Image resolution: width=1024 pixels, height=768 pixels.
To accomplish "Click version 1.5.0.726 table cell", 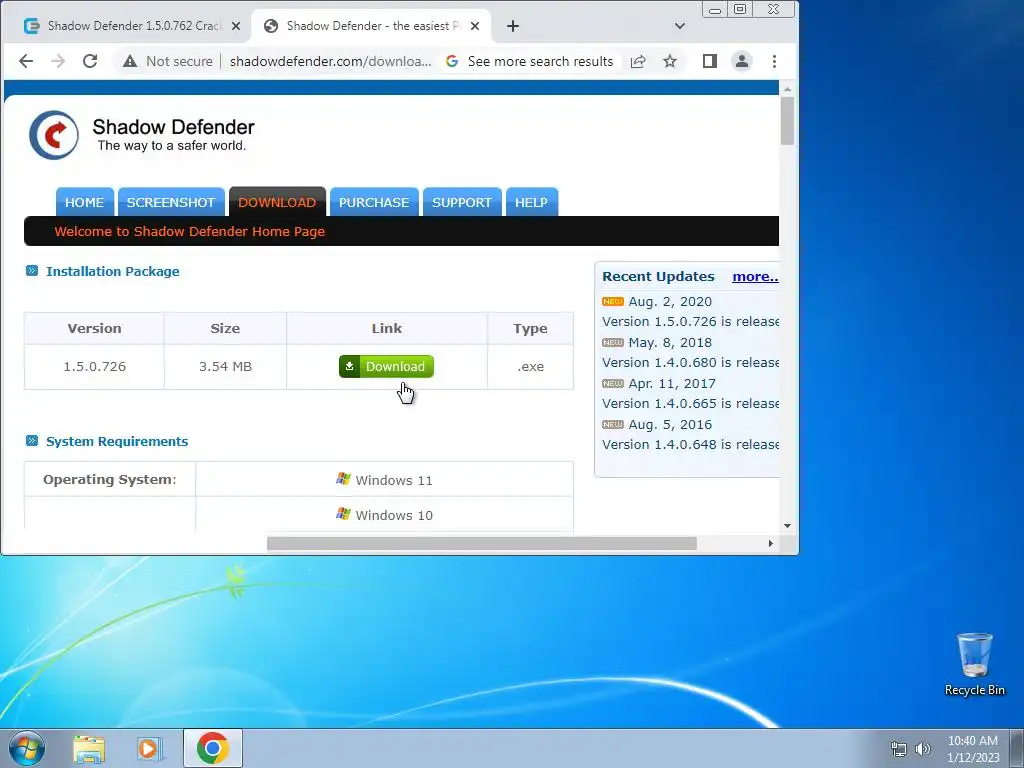I will pos(94,366).
